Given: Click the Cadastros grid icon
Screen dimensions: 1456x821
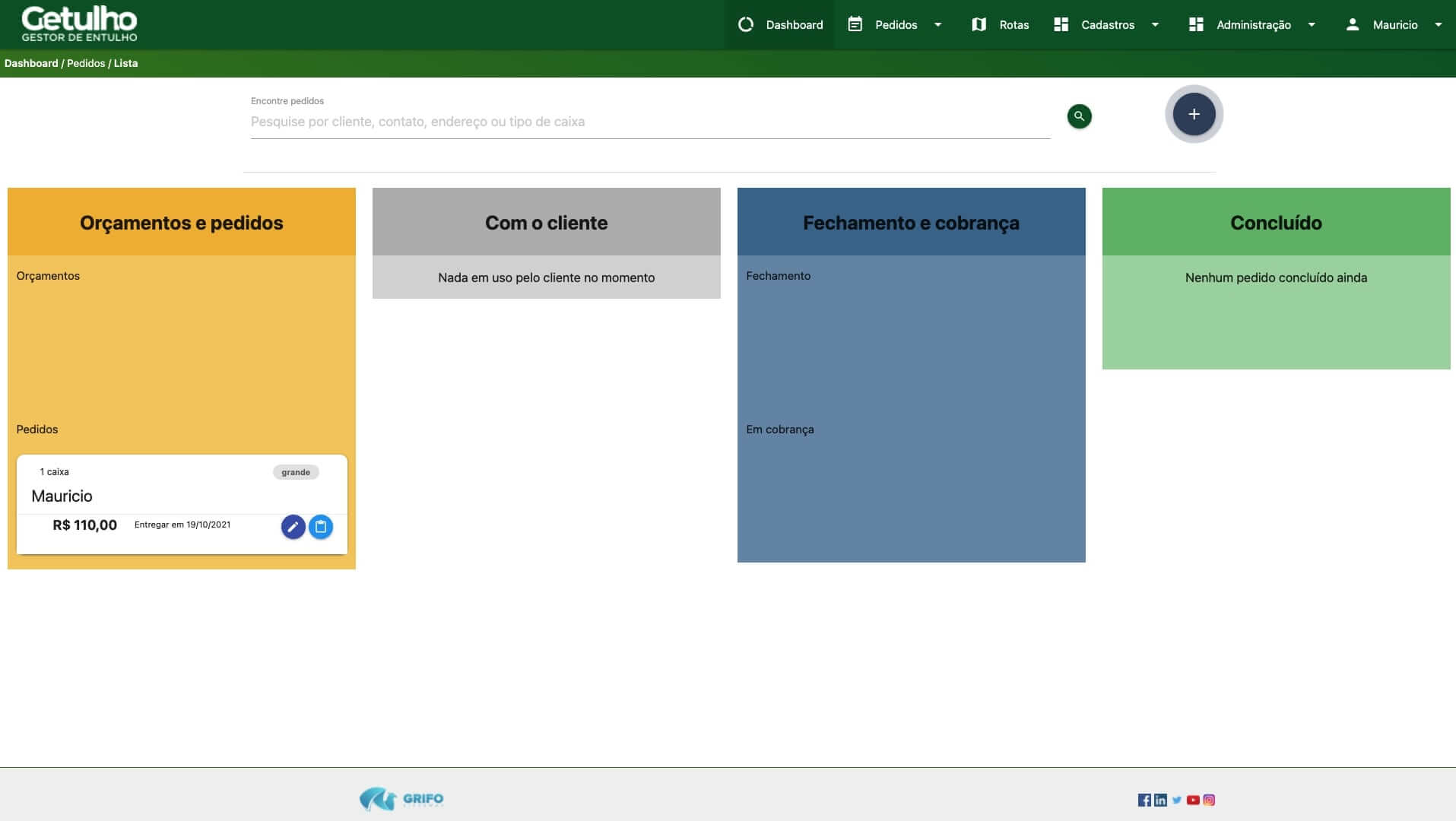Looking at the screenshot, I should [x=1061, y=24].
